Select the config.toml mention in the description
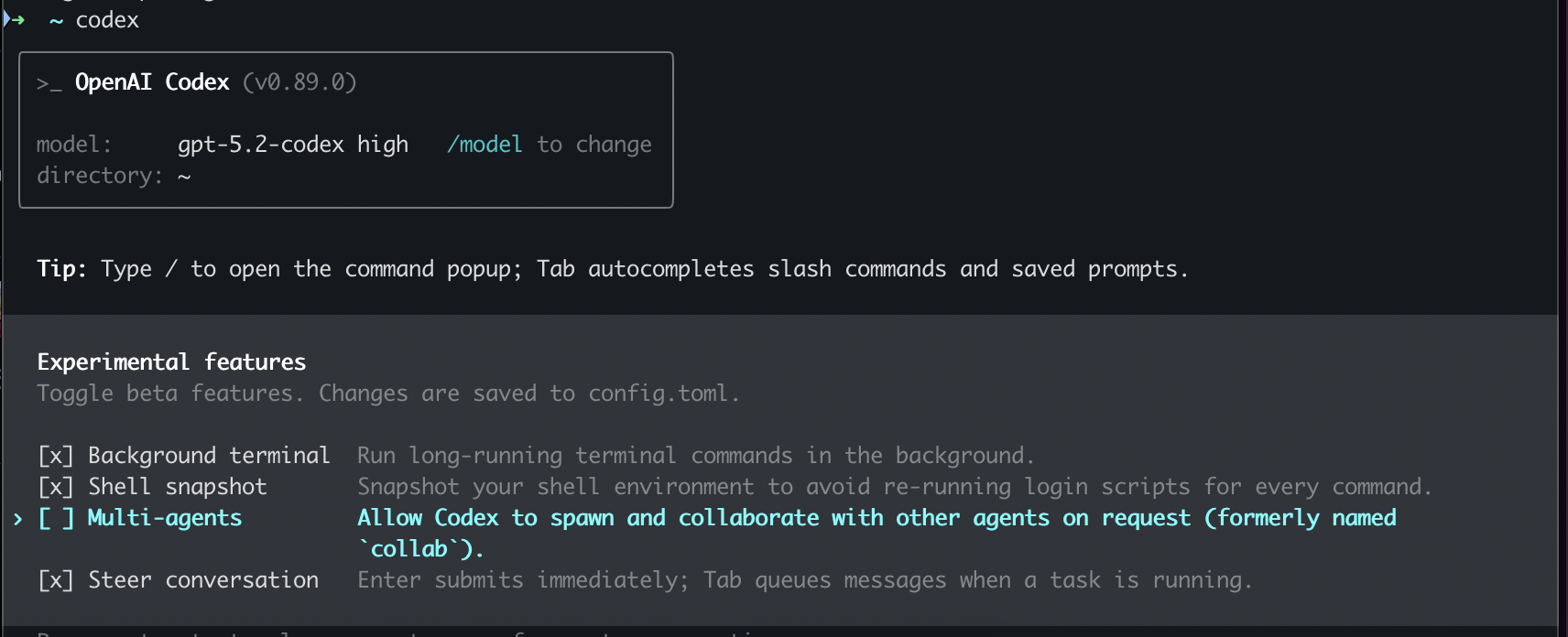 pos(662,393)
